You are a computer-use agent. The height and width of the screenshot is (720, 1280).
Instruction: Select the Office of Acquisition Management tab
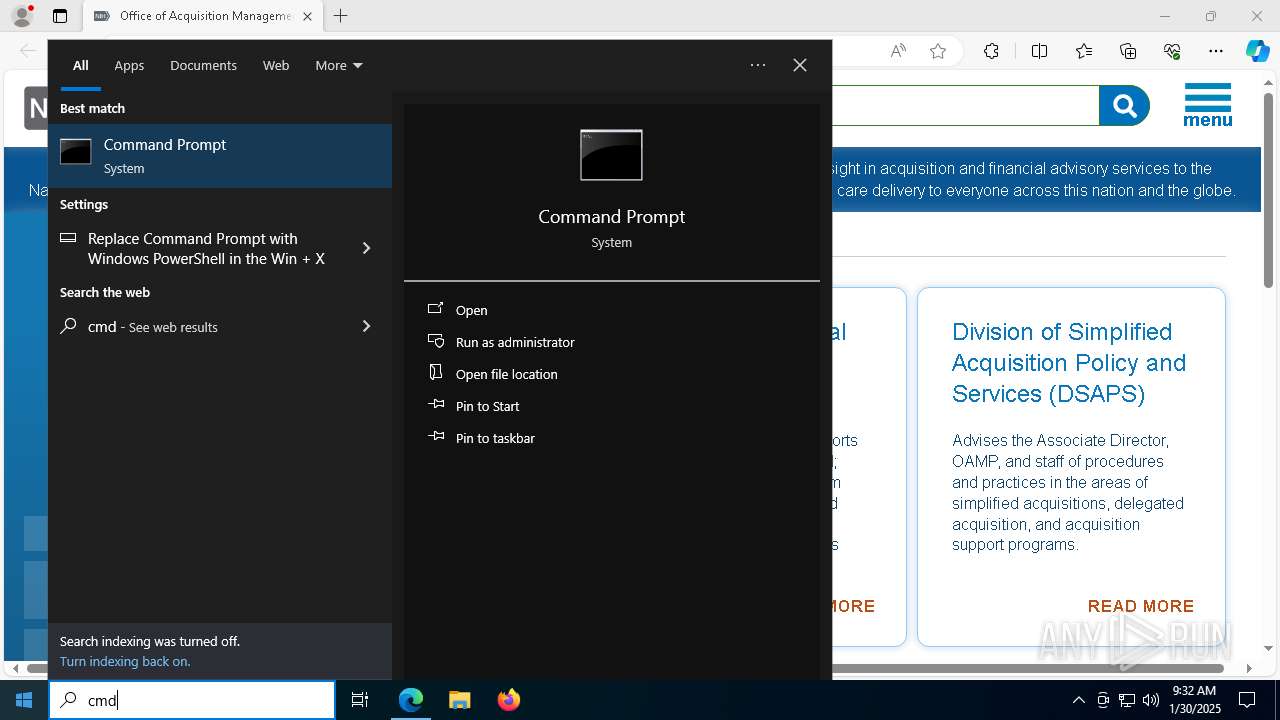pos(202,16)
